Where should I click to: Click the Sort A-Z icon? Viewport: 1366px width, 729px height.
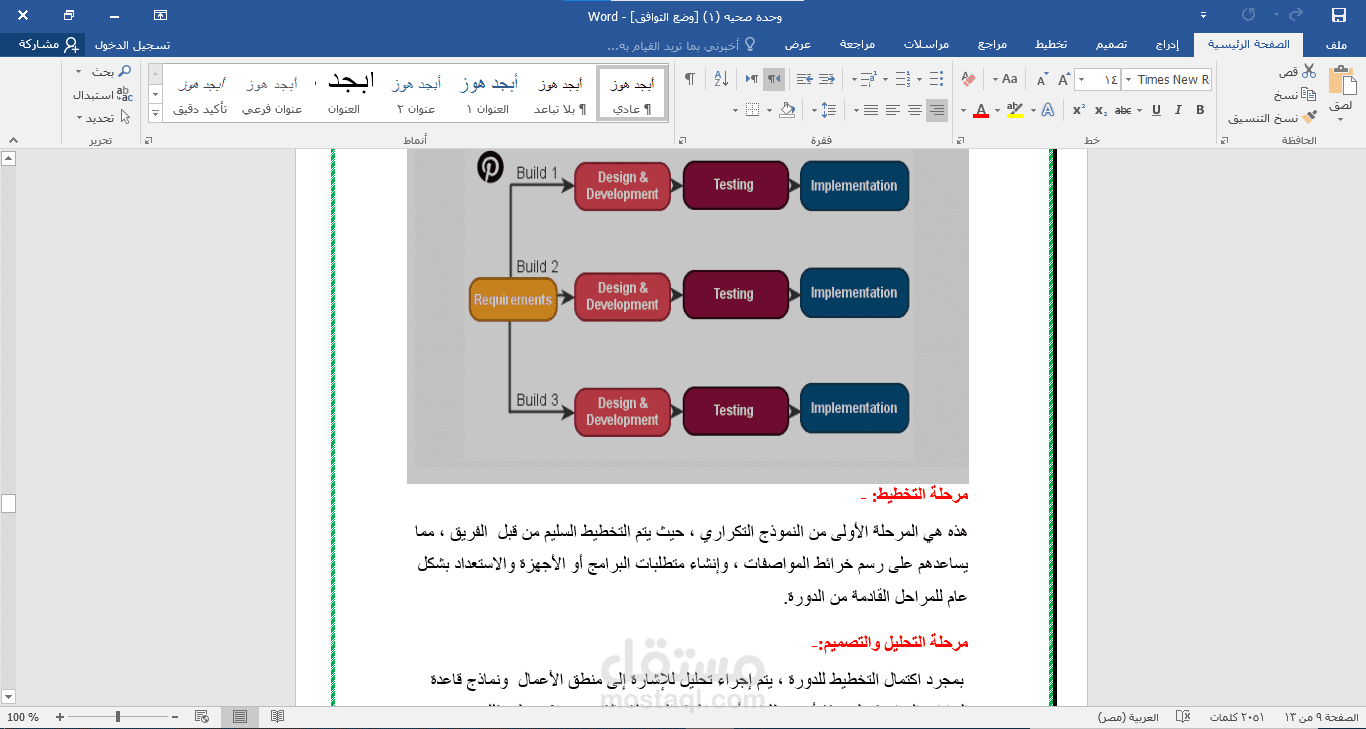(x=720, y=79)
